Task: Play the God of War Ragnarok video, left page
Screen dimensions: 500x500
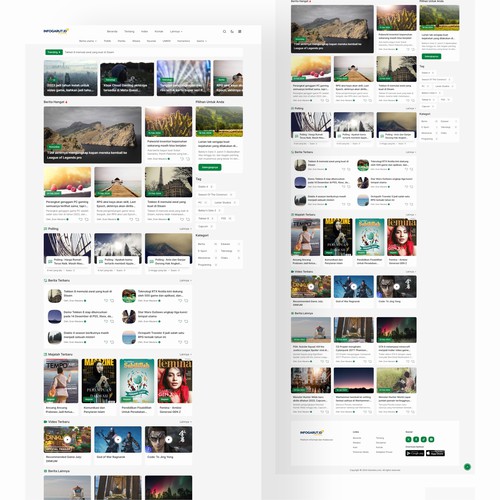Action: (118, 439)
